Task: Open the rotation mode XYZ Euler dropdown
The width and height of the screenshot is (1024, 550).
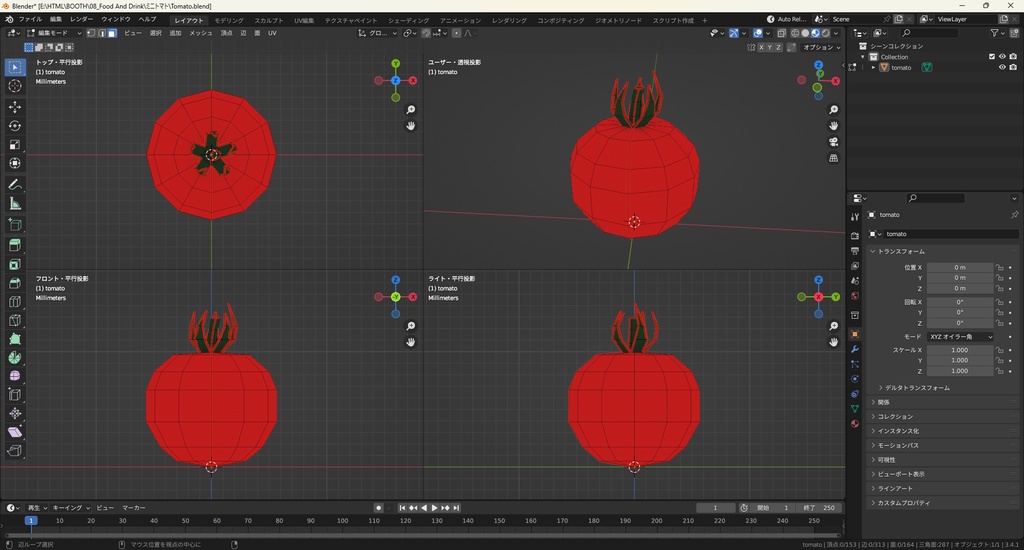Action: click(x=961, y=337)
